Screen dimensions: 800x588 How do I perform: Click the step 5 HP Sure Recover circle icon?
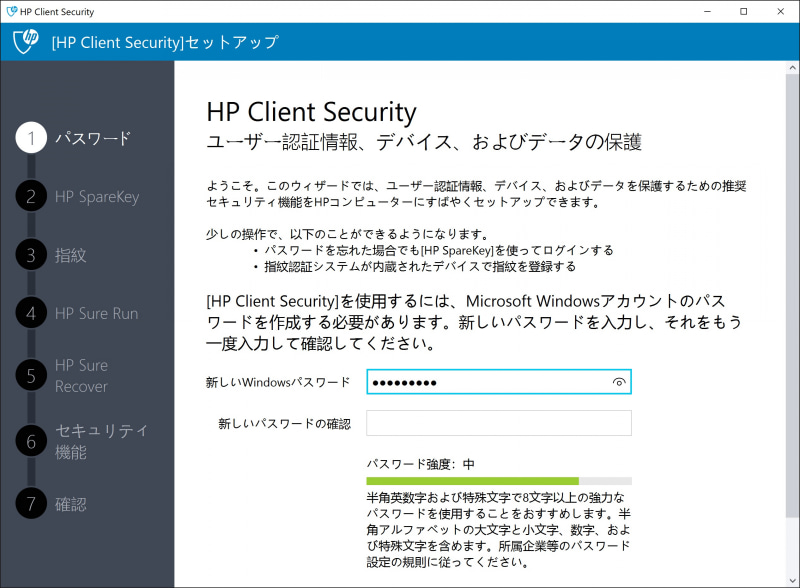point(30,374)
